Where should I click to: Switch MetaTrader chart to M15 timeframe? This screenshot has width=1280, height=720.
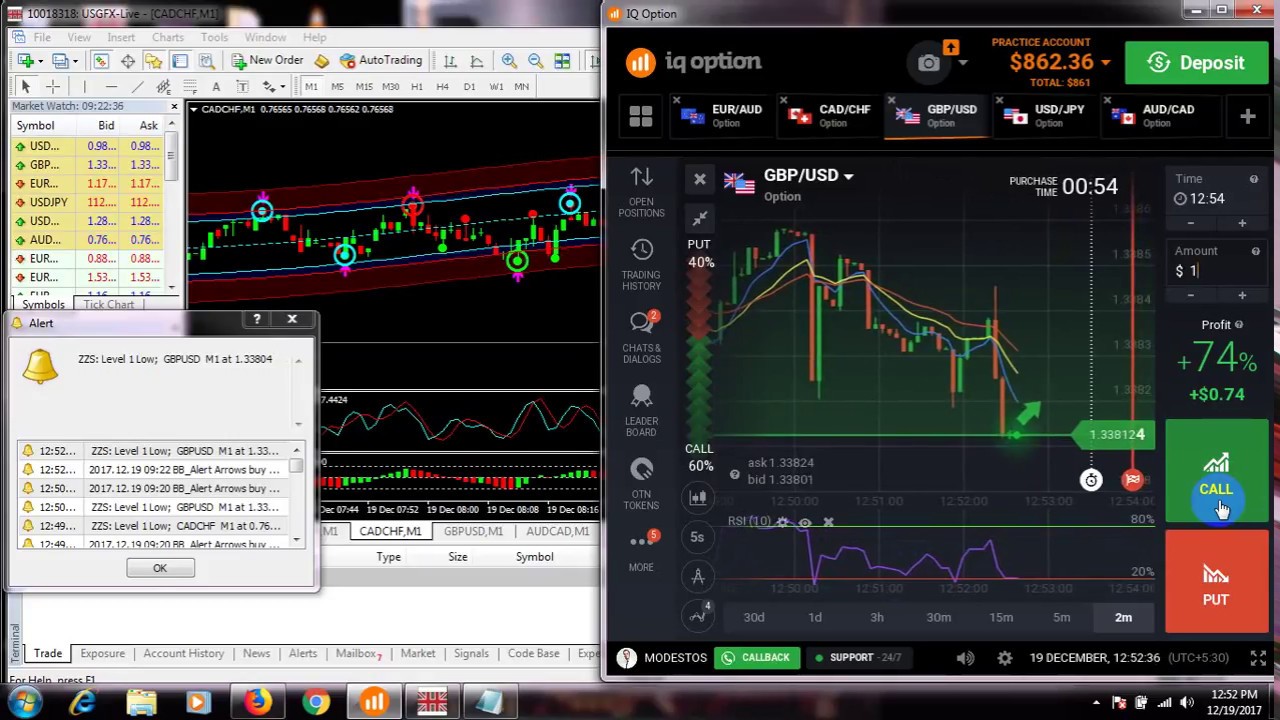[x=364, y=86]
